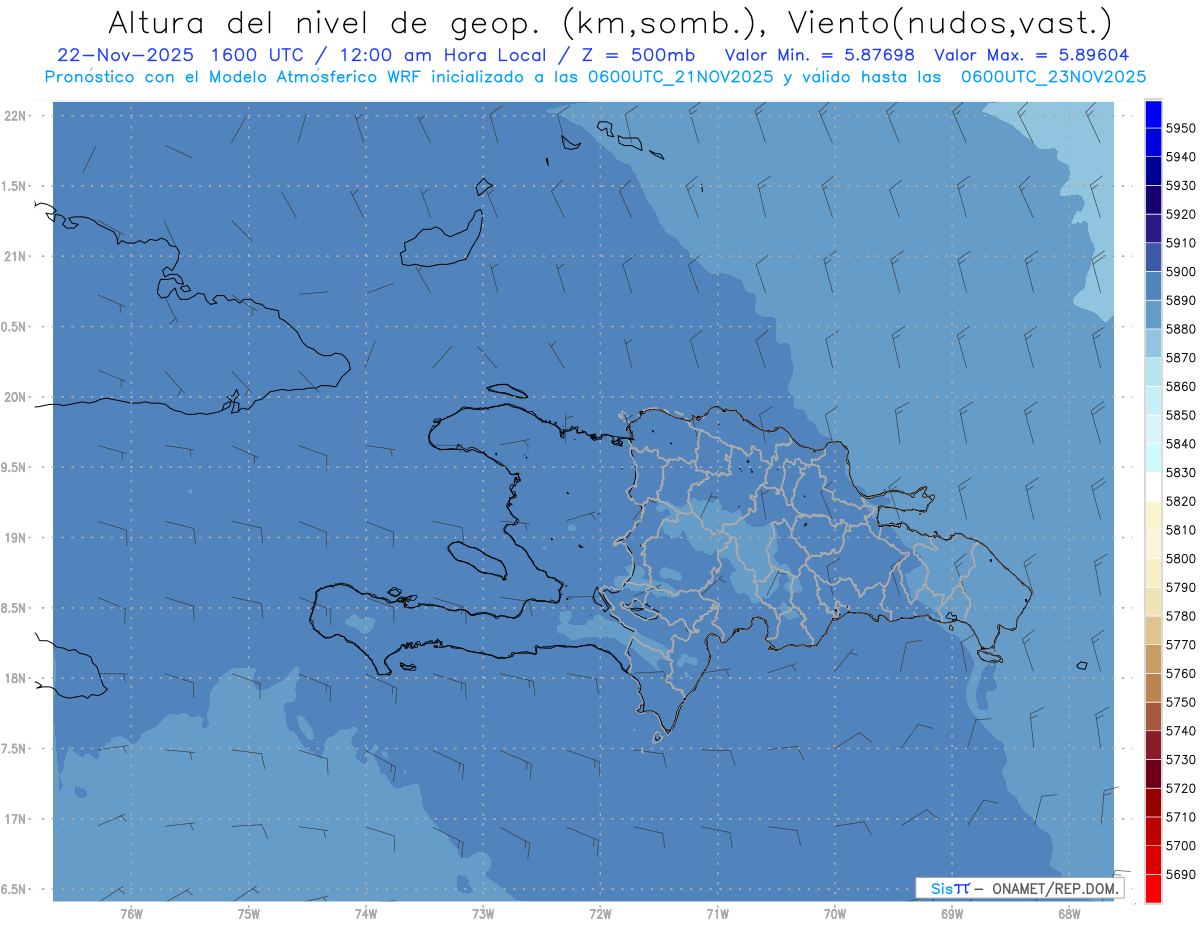Click the 21N latitude axis label

(x=15, y=257)
